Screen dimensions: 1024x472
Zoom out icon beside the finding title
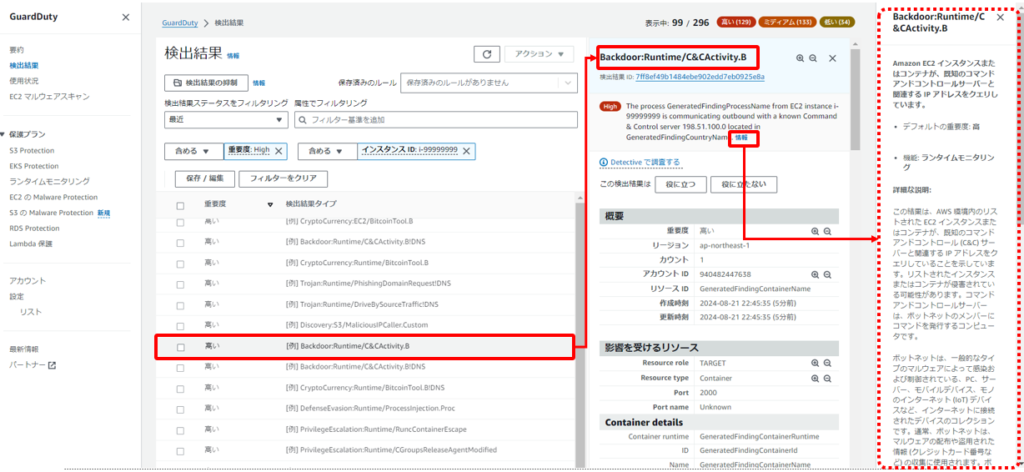point(813,58)
